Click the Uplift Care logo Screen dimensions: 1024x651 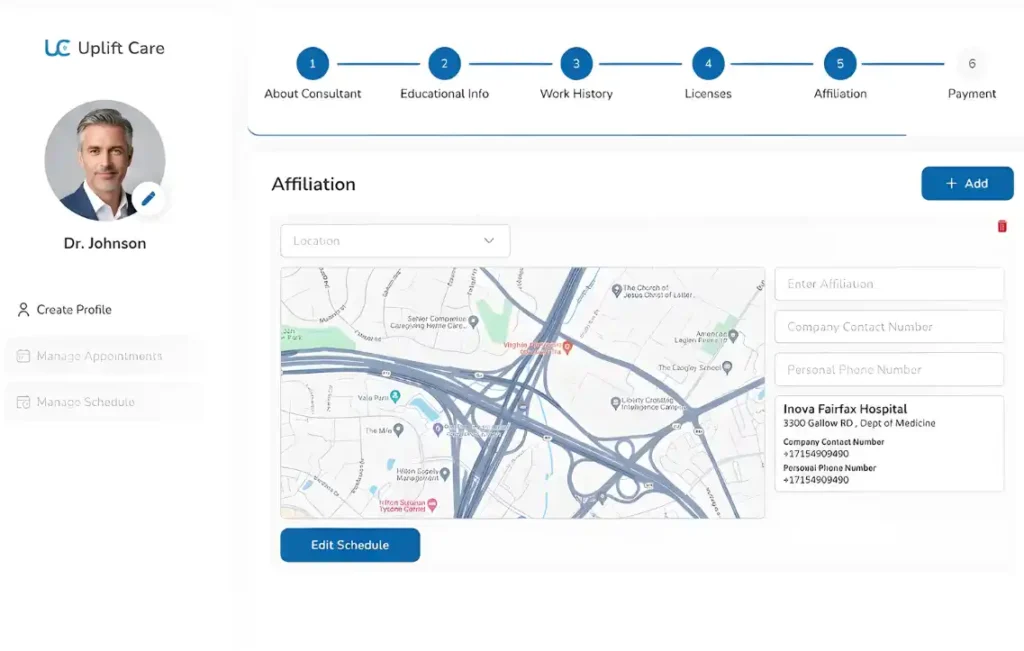click(104, 48)
